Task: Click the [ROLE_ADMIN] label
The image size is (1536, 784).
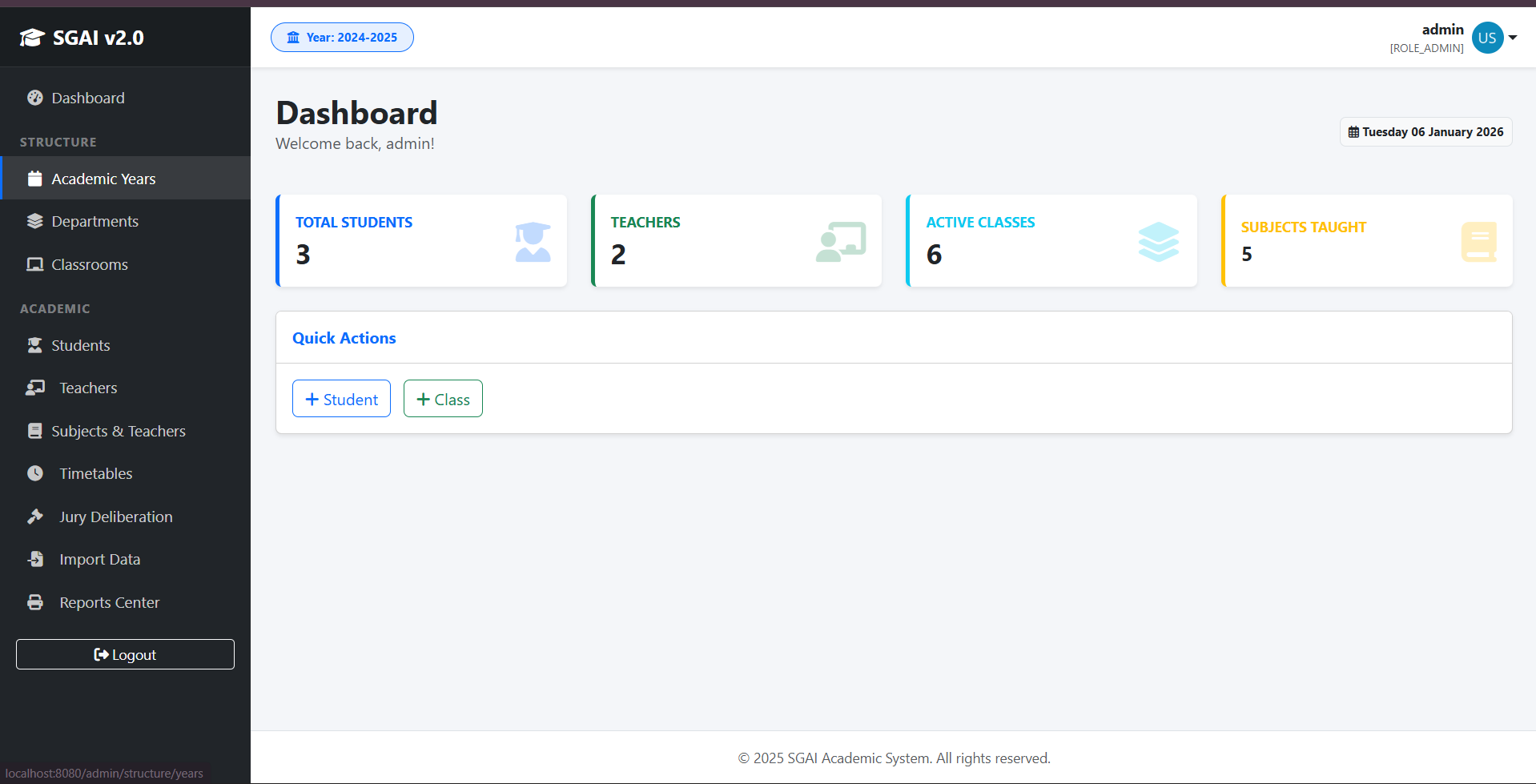Action: 1426,48
